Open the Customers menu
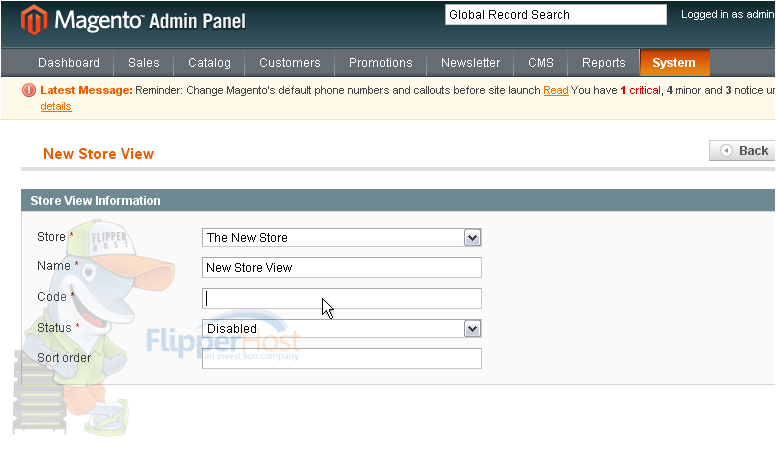This screenshot has height=450, width=776. [290, 63]
